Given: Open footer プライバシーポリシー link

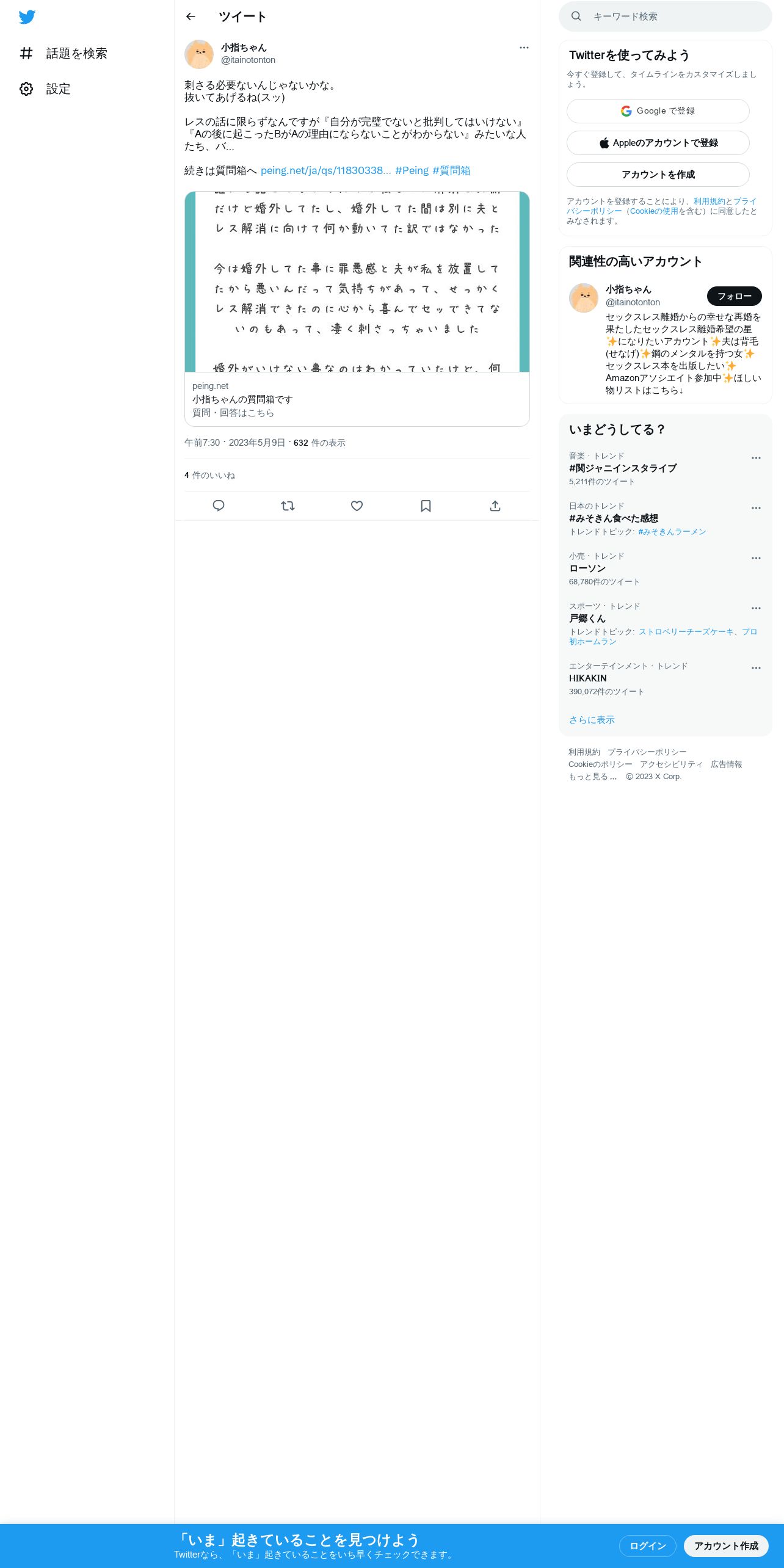Looking at the screenshot, I should tap(647, 752).
